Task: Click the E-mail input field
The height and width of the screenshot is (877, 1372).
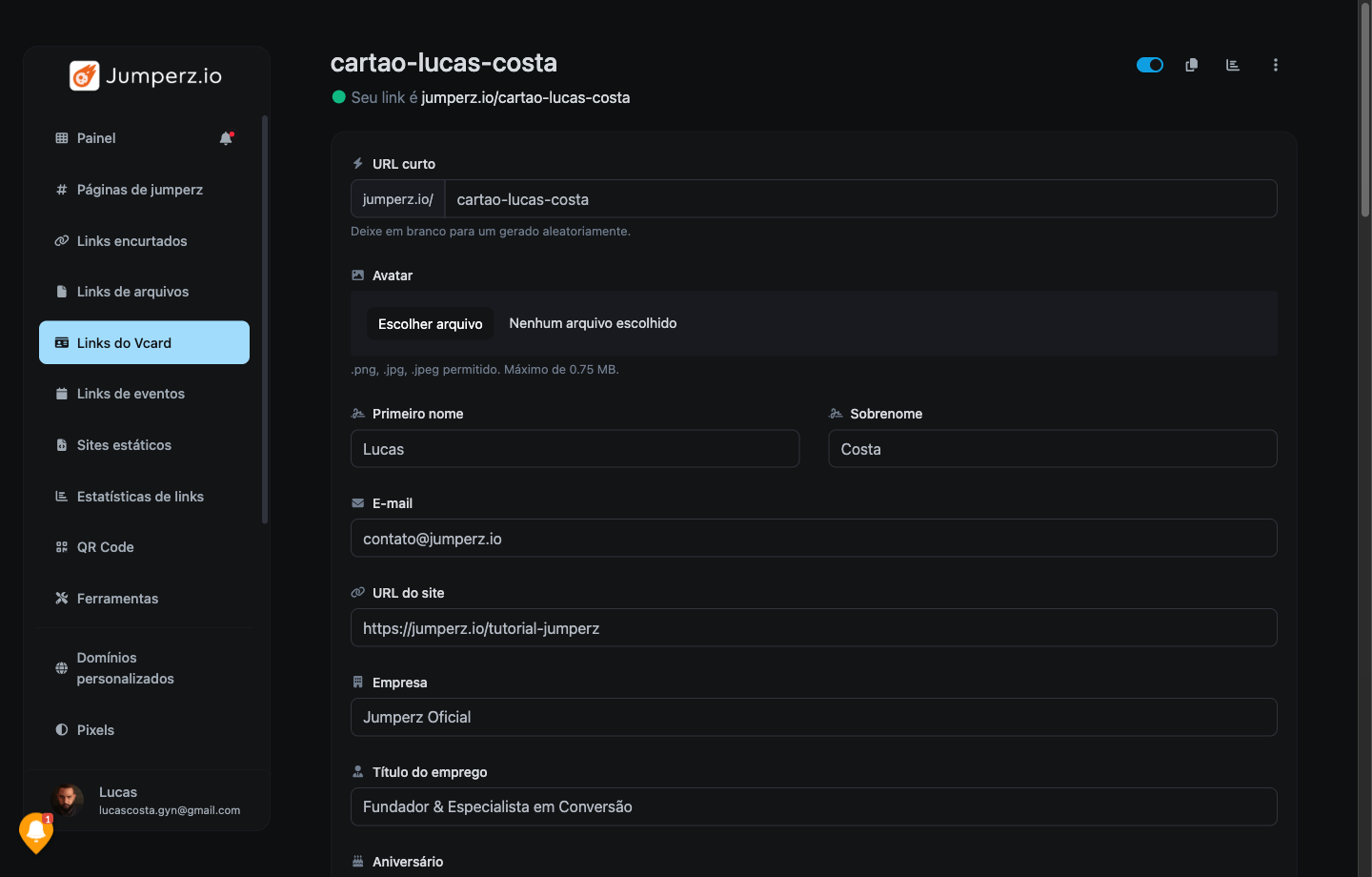Action: click(814, 539)
